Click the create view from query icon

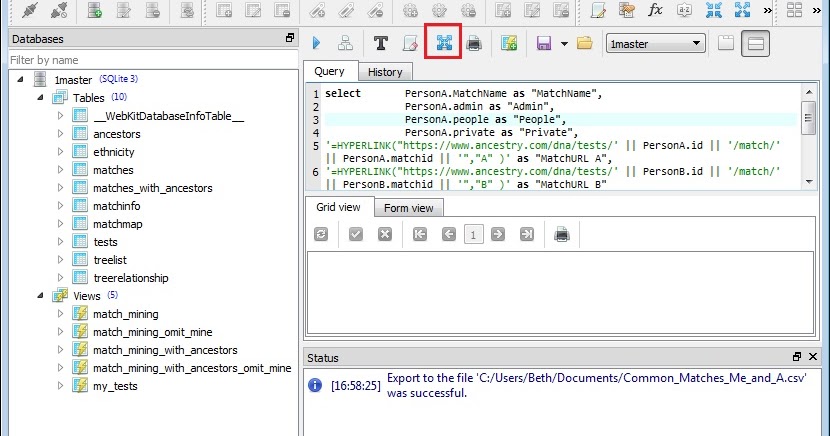(x=509, y=43)
